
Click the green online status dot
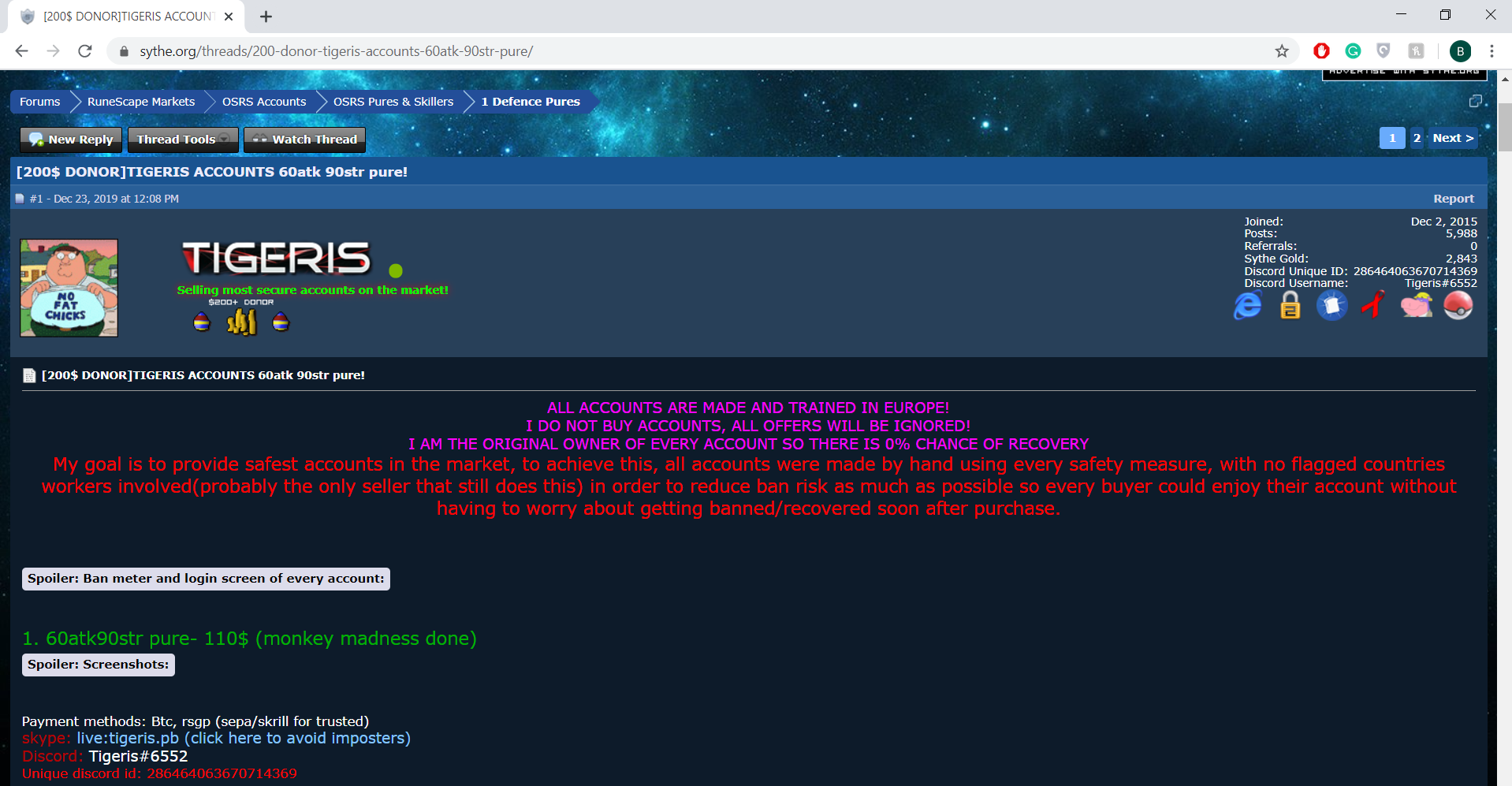pyautogui.click(x=396, y=270)
